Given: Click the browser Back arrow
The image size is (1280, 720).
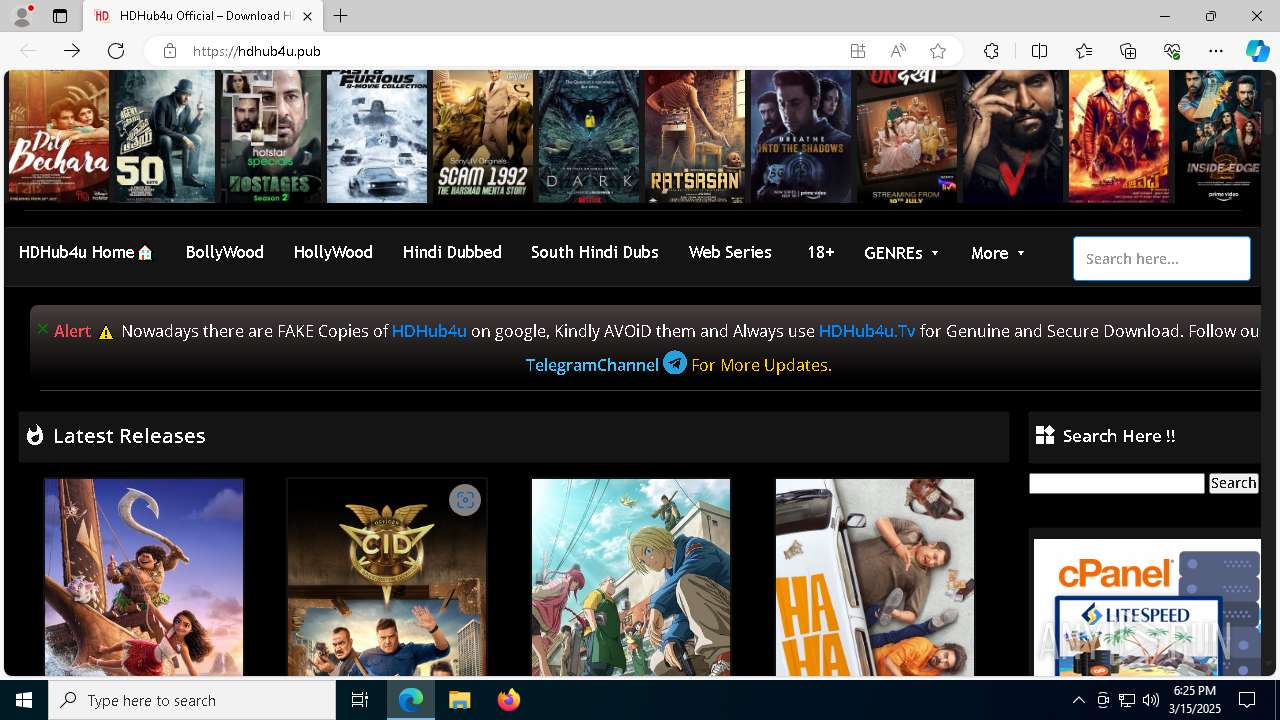Looking at the screenshot, I should pyautogui.click(x=28, y=51).
